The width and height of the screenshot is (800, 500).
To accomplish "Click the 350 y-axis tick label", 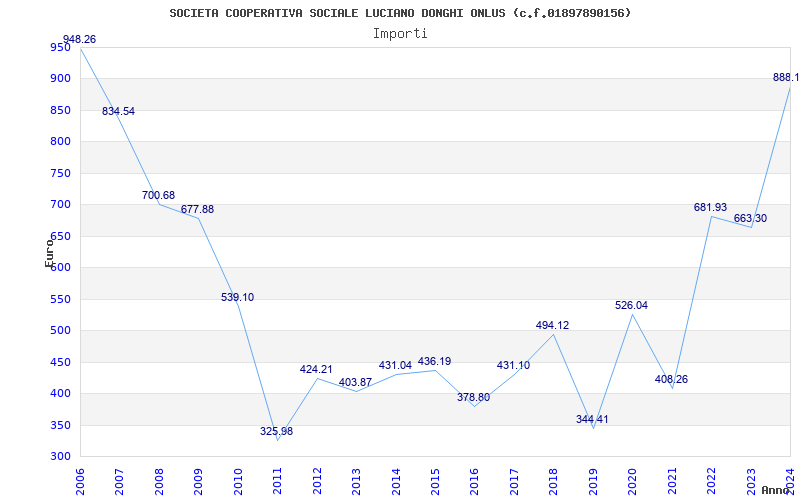I will click(x=60, y=426).
